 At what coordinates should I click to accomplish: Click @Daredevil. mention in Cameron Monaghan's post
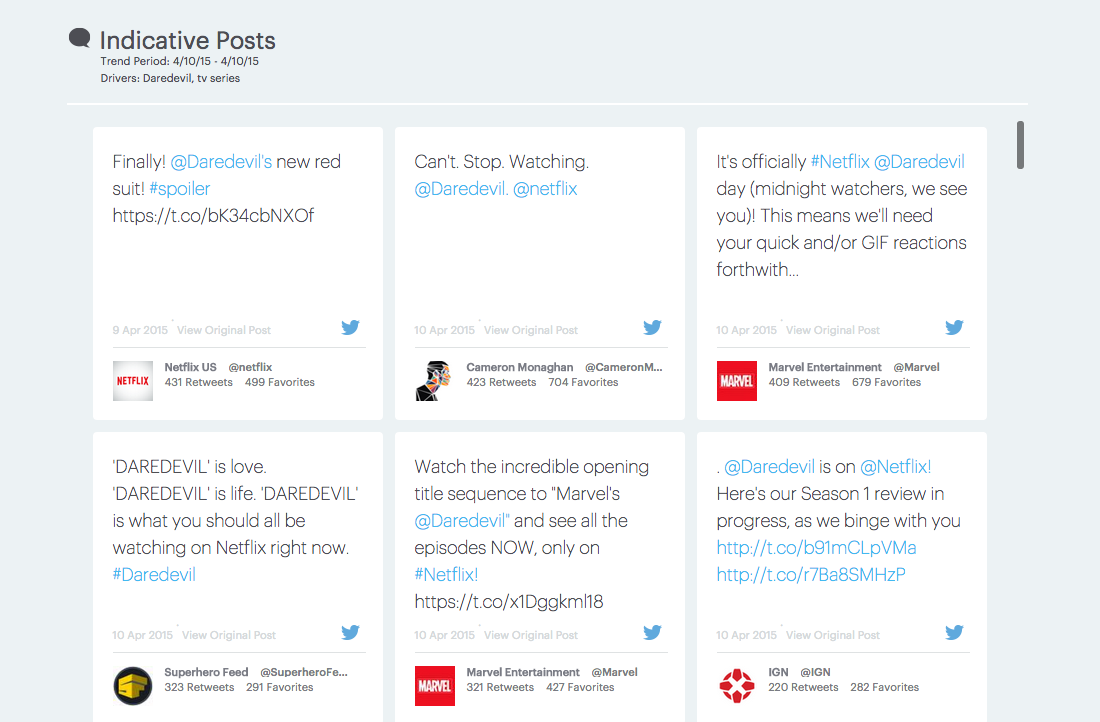[x=461, y=189]
